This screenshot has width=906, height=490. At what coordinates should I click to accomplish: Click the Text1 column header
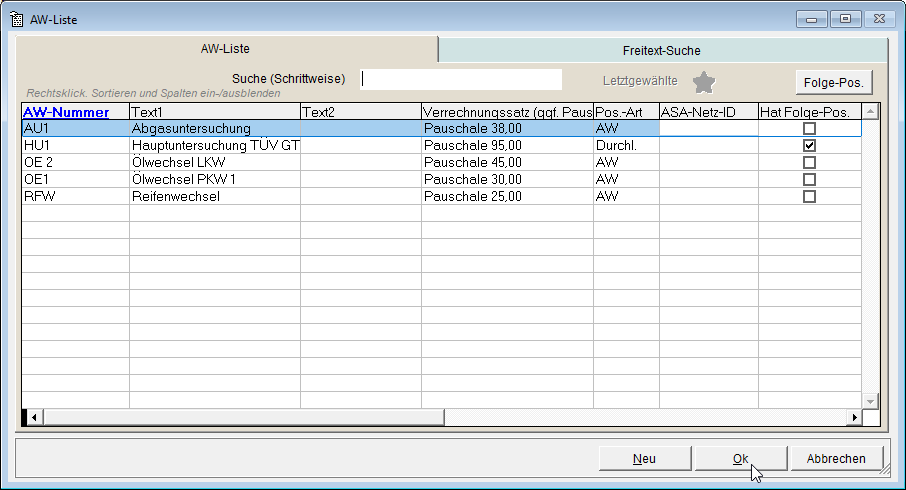(x=215, y=112)
